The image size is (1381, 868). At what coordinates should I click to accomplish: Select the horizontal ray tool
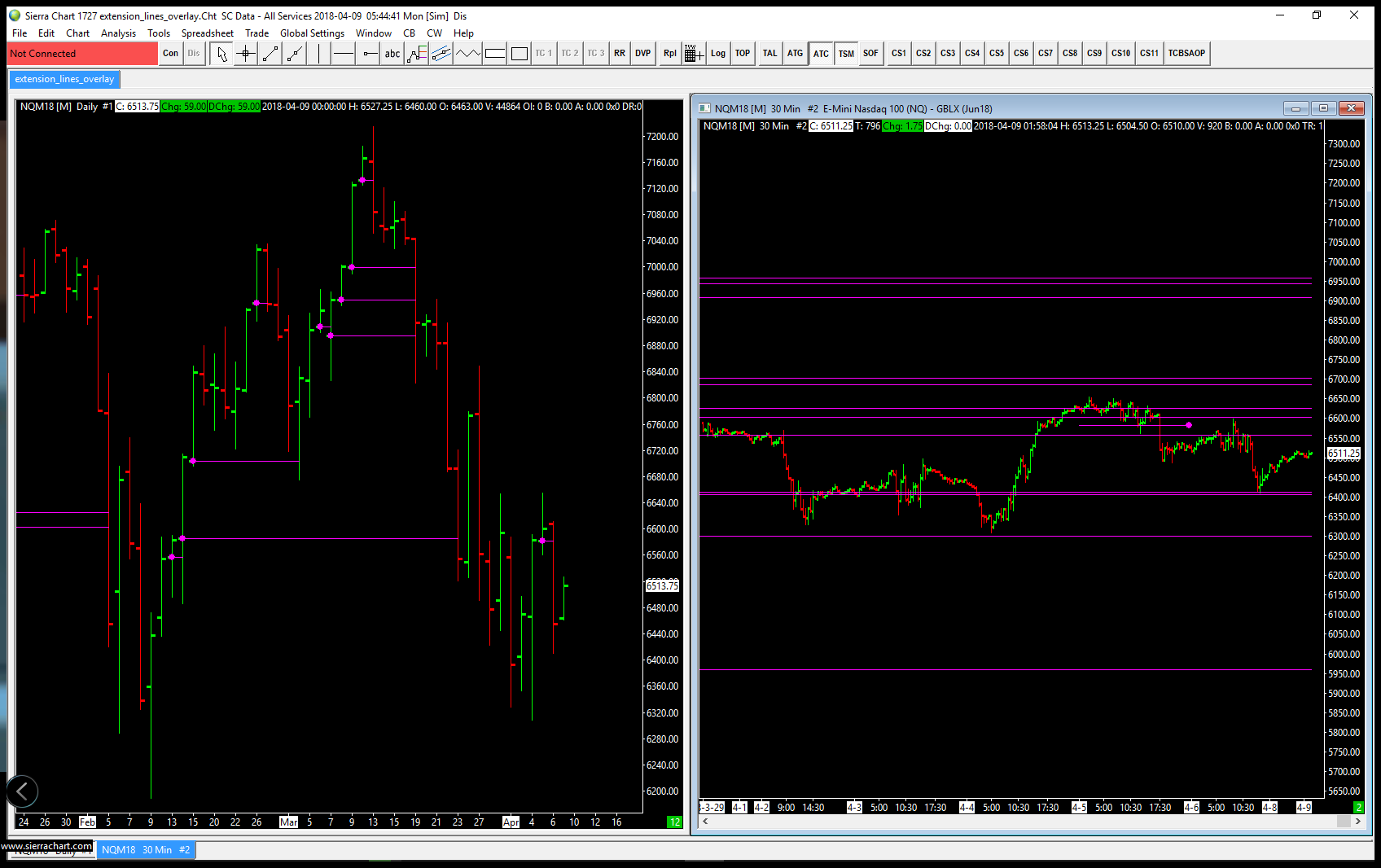pyautogui.click(x=370, y=54)
